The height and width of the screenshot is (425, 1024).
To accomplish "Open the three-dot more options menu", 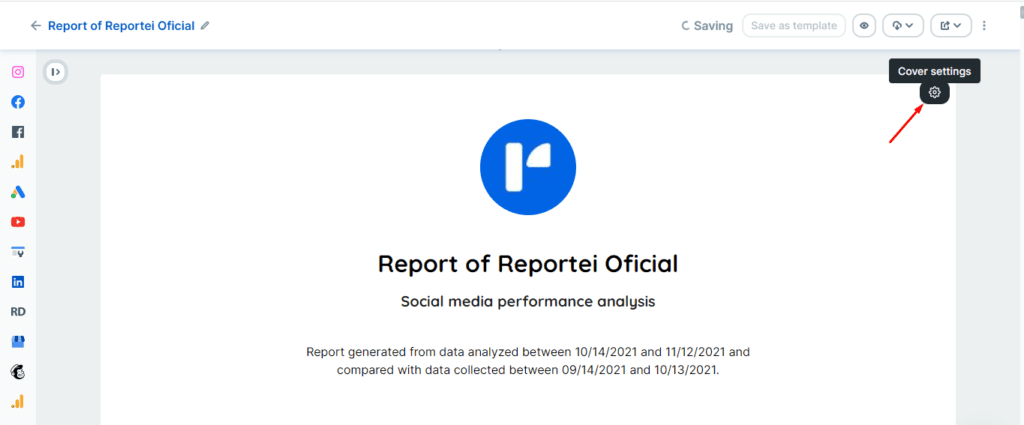I will (x=984, y=26).
